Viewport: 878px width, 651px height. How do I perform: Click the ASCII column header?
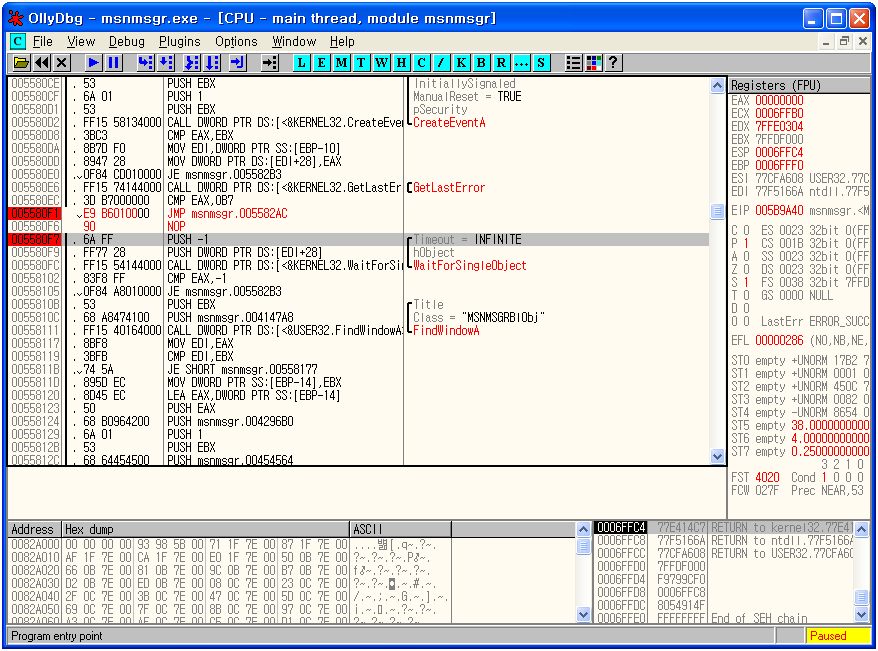point(400,529)
